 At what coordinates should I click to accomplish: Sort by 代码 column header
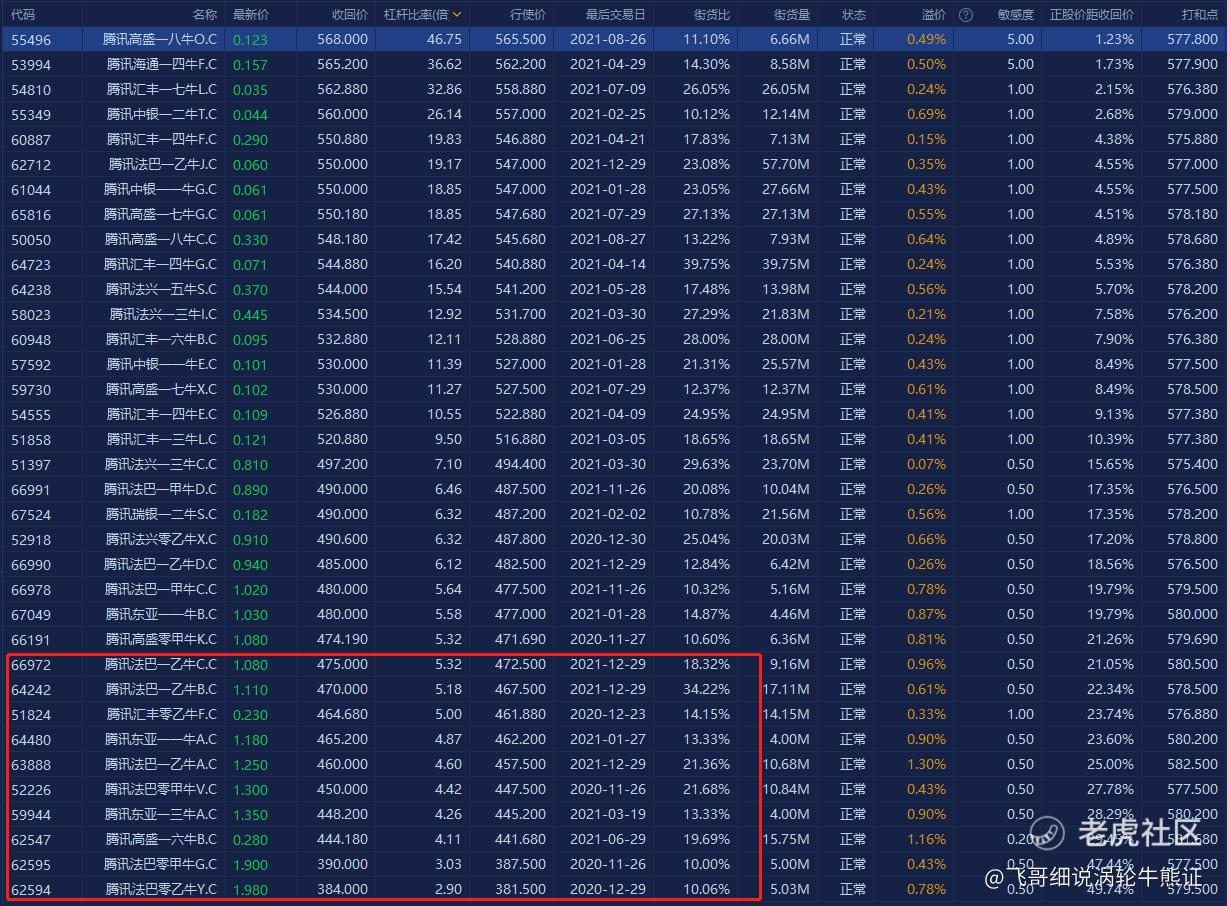pos(23,15)
